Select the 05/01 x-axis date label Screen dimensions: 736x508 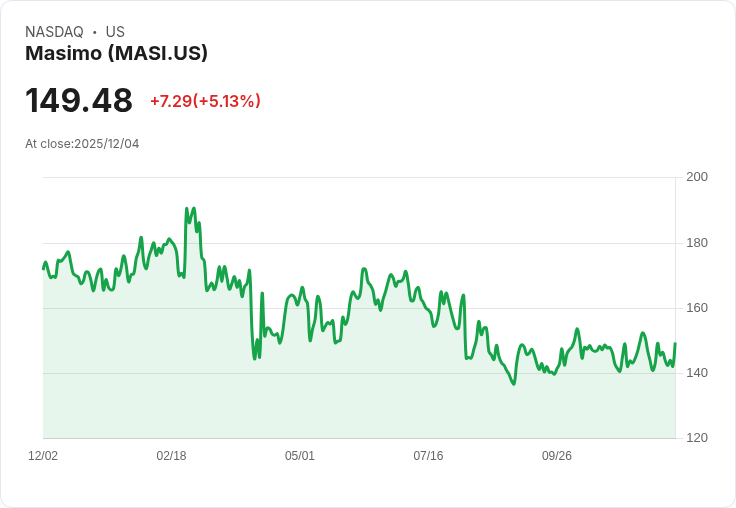coord(300,456)
